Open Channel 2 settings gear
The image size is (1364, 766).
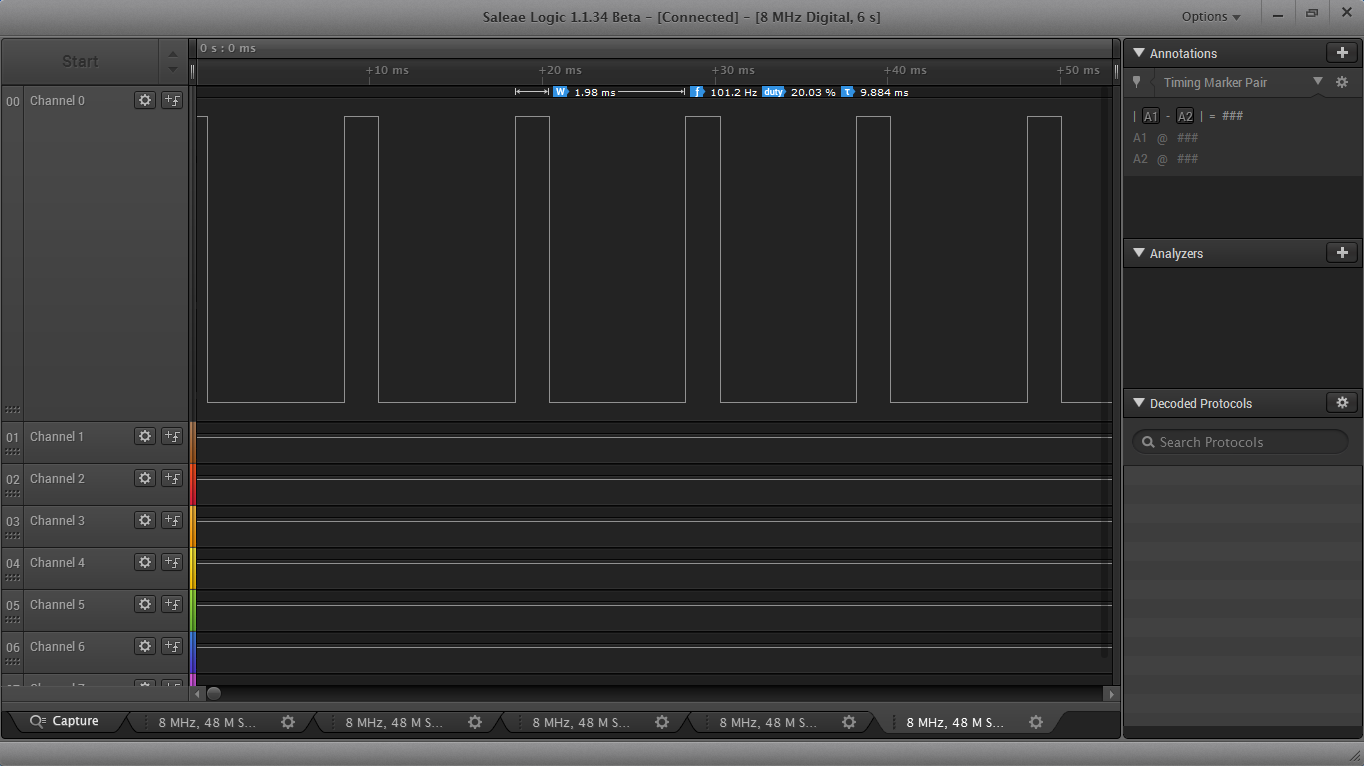tap(145, 478)
